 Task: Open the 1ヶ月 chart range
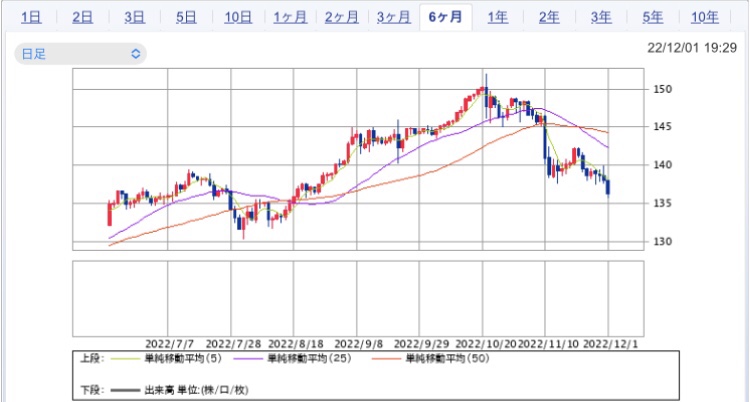(290, 18)
